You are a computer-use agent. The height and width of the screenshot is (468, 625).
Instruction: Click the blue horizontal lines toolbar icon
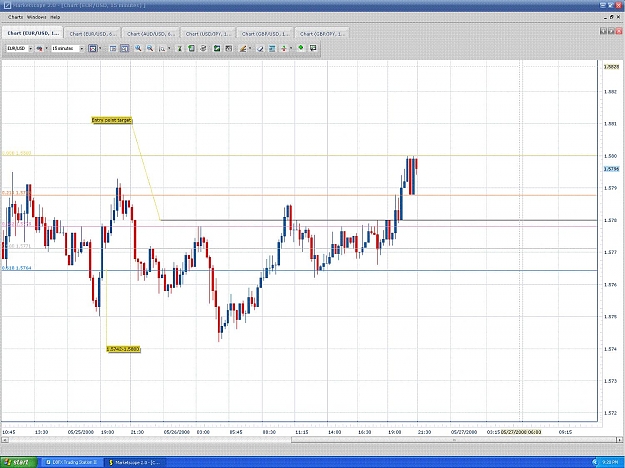pos(272,49)
